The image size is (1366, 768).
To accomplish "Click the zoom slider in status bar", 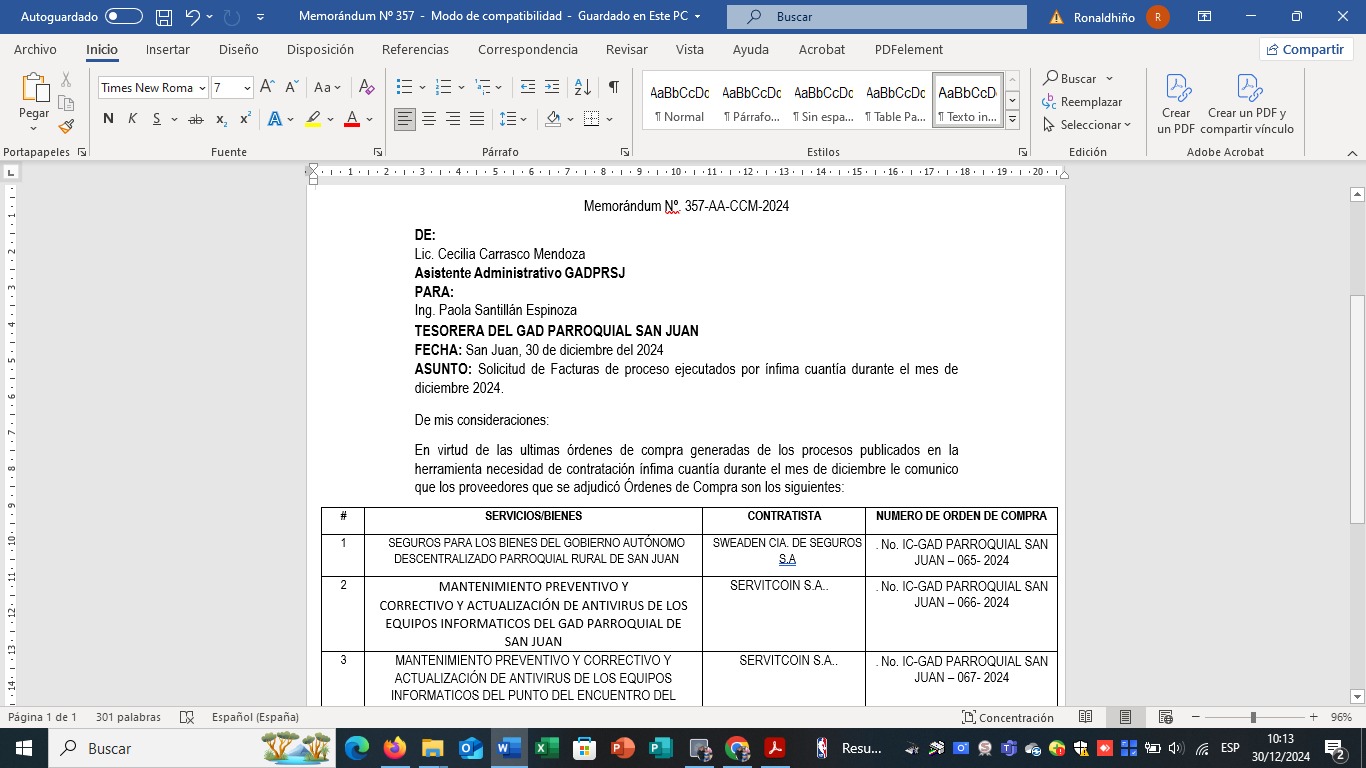I will click(x=1253, y=717).
